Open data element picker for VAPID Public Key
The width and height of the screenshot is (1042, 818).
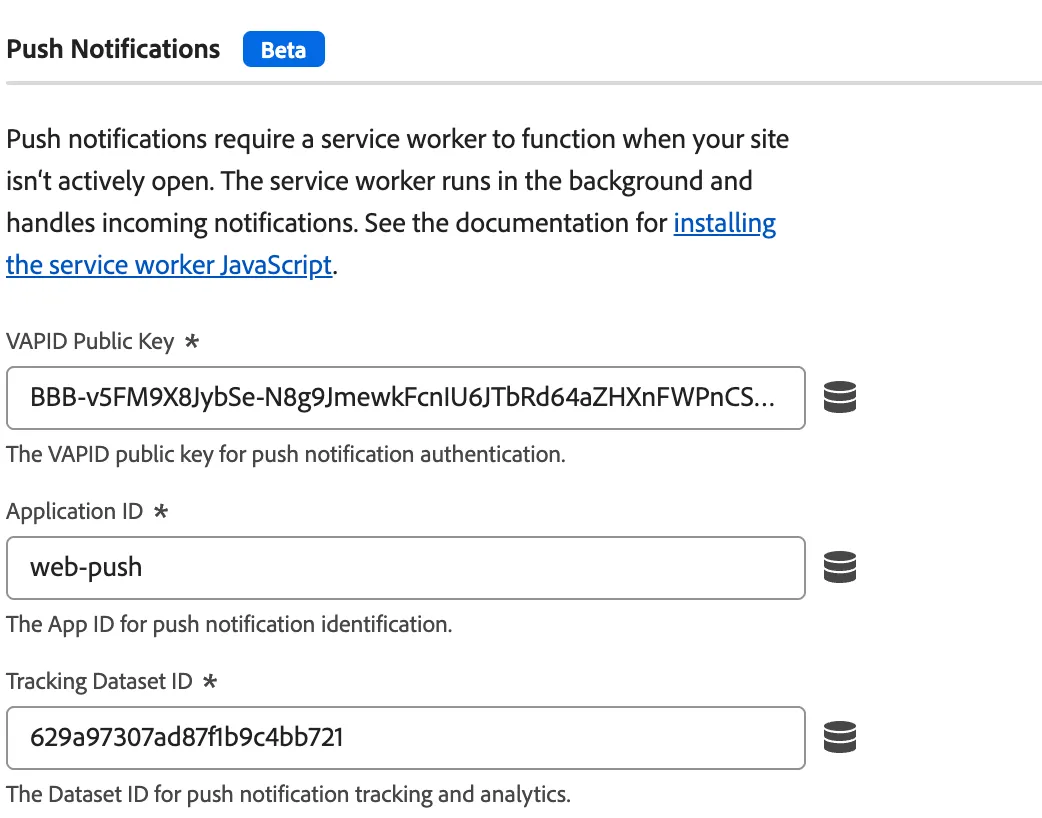pos(839,397)
